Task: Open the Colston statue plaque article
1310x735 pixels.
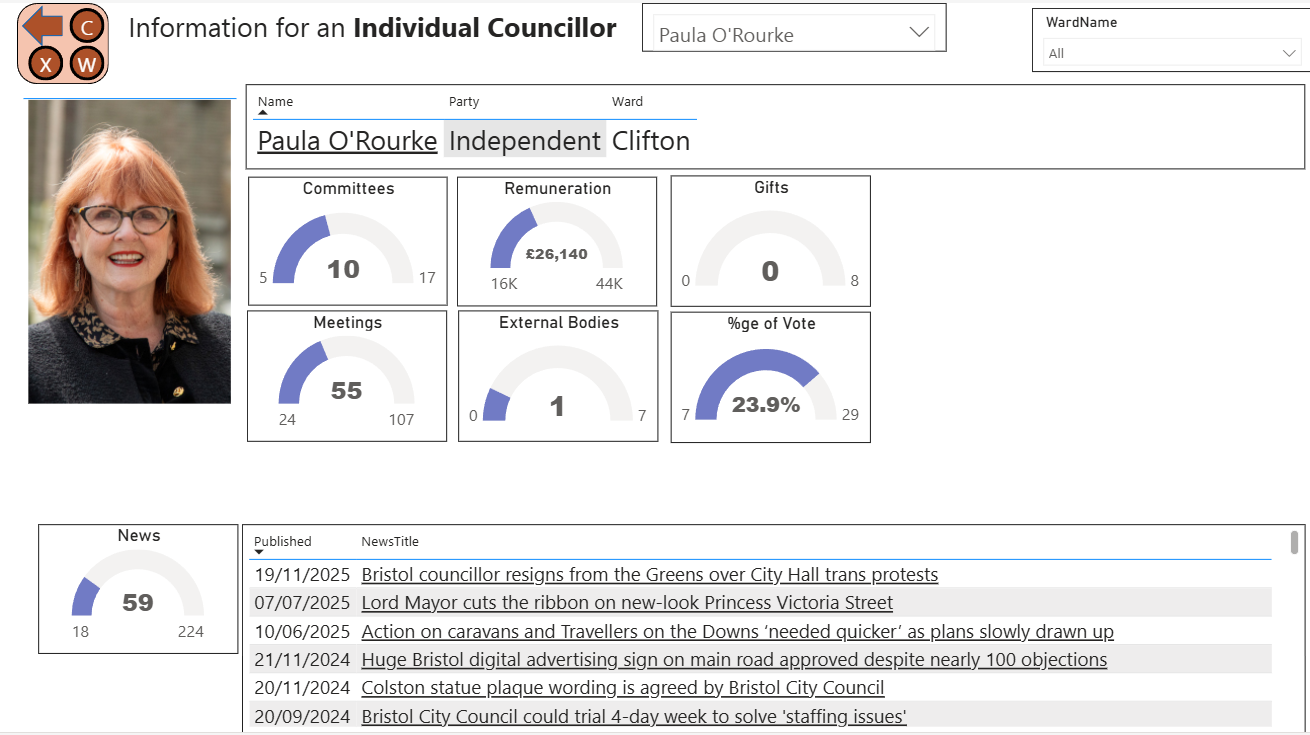Action: click(x=622, y=688)
